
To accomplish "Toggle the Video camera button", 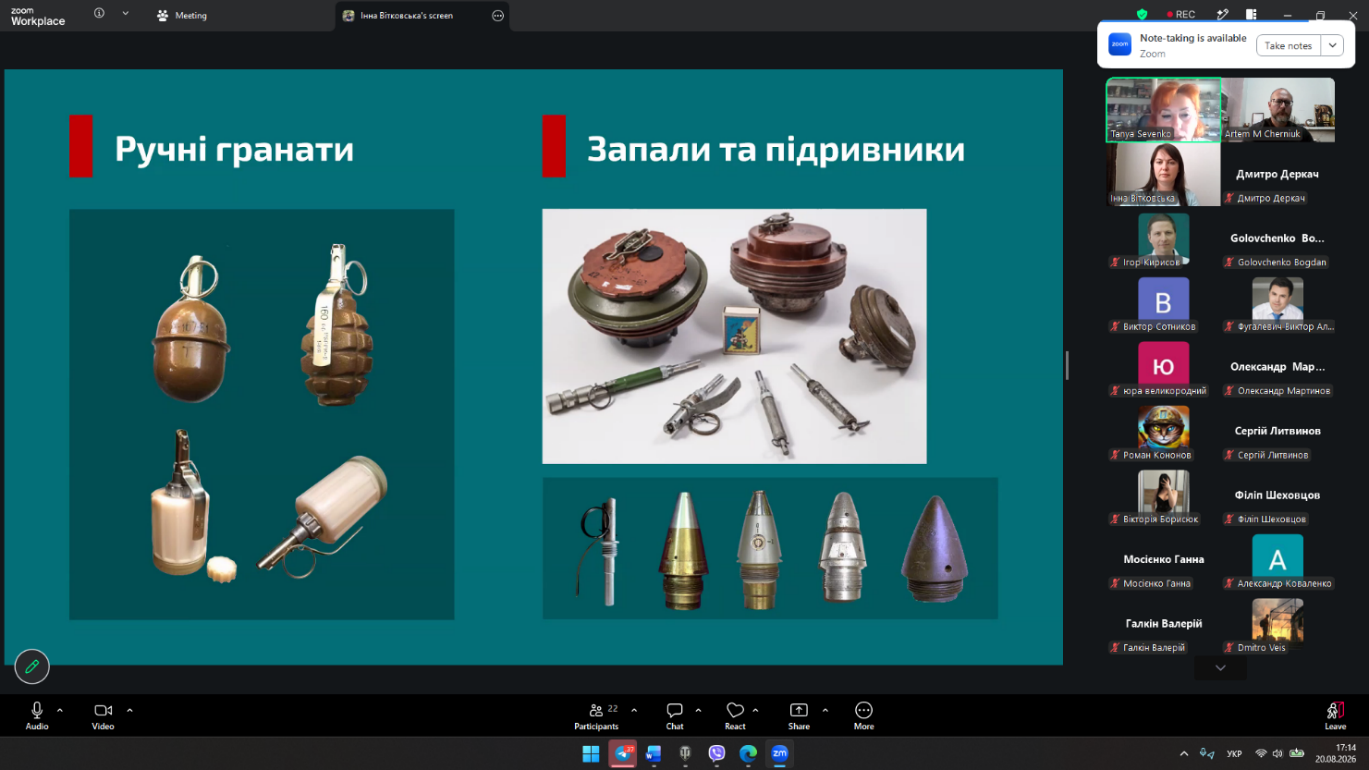I will tap(103, 715).
